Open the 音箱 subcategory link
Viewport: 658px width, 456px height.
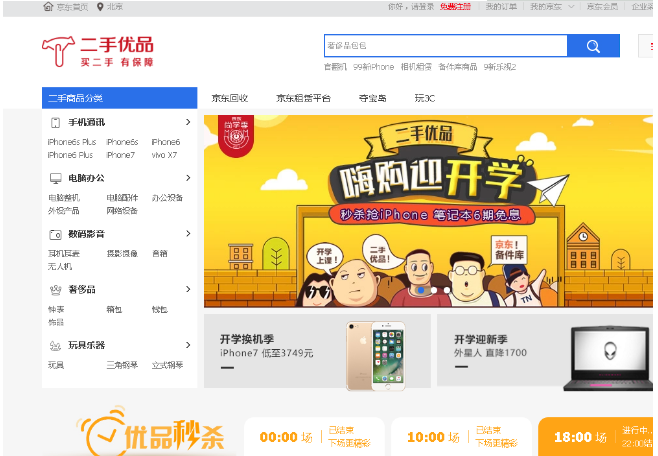click(x=160, y=254)
